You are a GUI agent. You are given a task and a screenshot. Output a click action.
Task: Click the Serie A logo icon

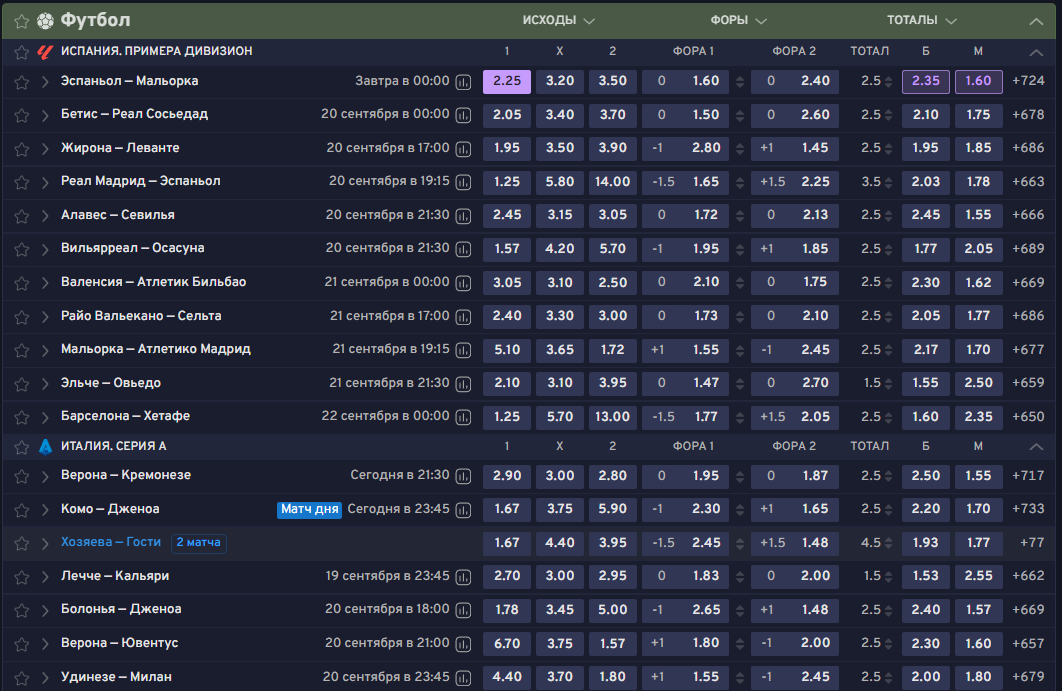tap(45, 446)
